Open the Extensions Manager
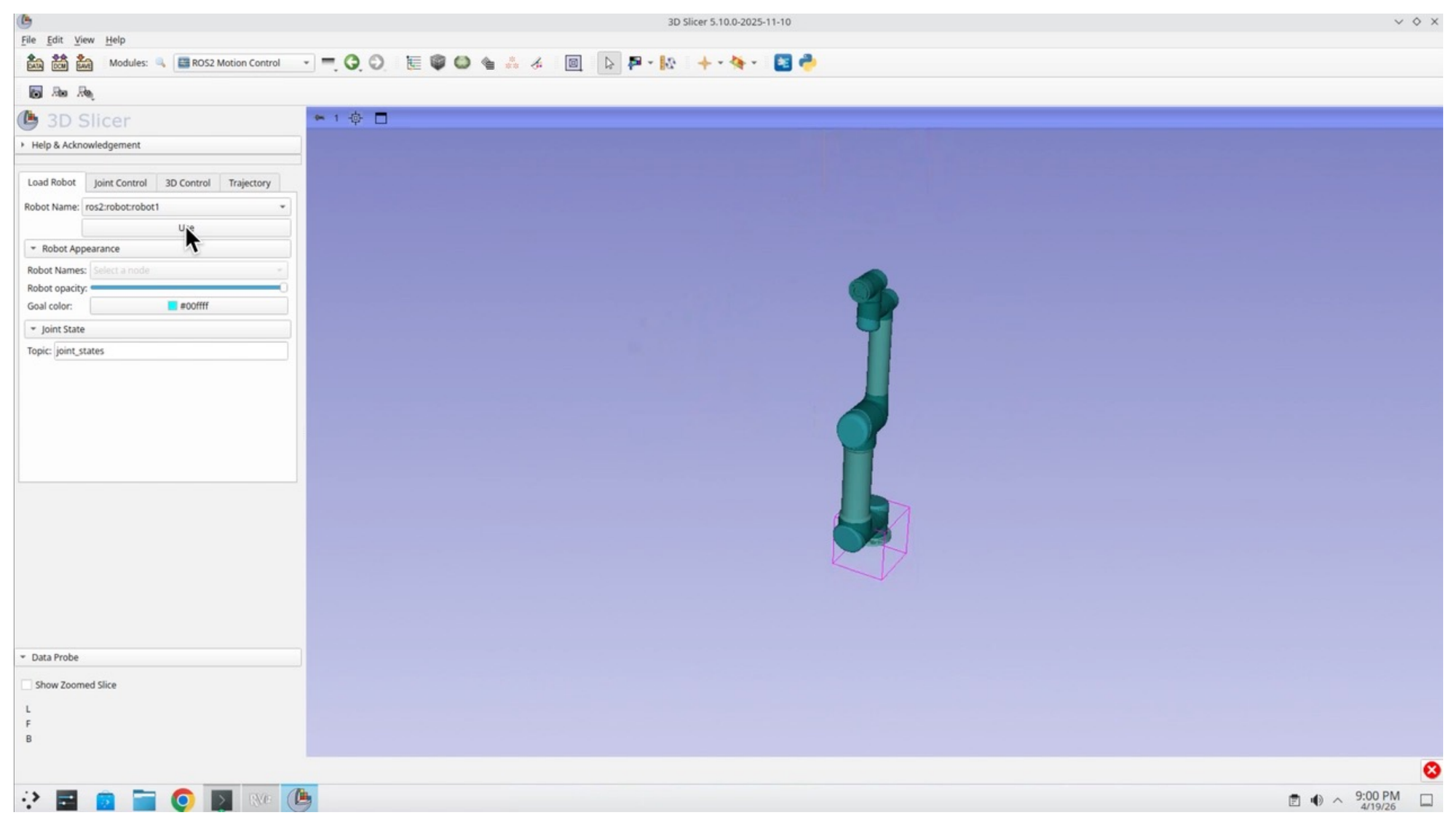The height and width of the screenshot is (825, 1456). [782, 63]
